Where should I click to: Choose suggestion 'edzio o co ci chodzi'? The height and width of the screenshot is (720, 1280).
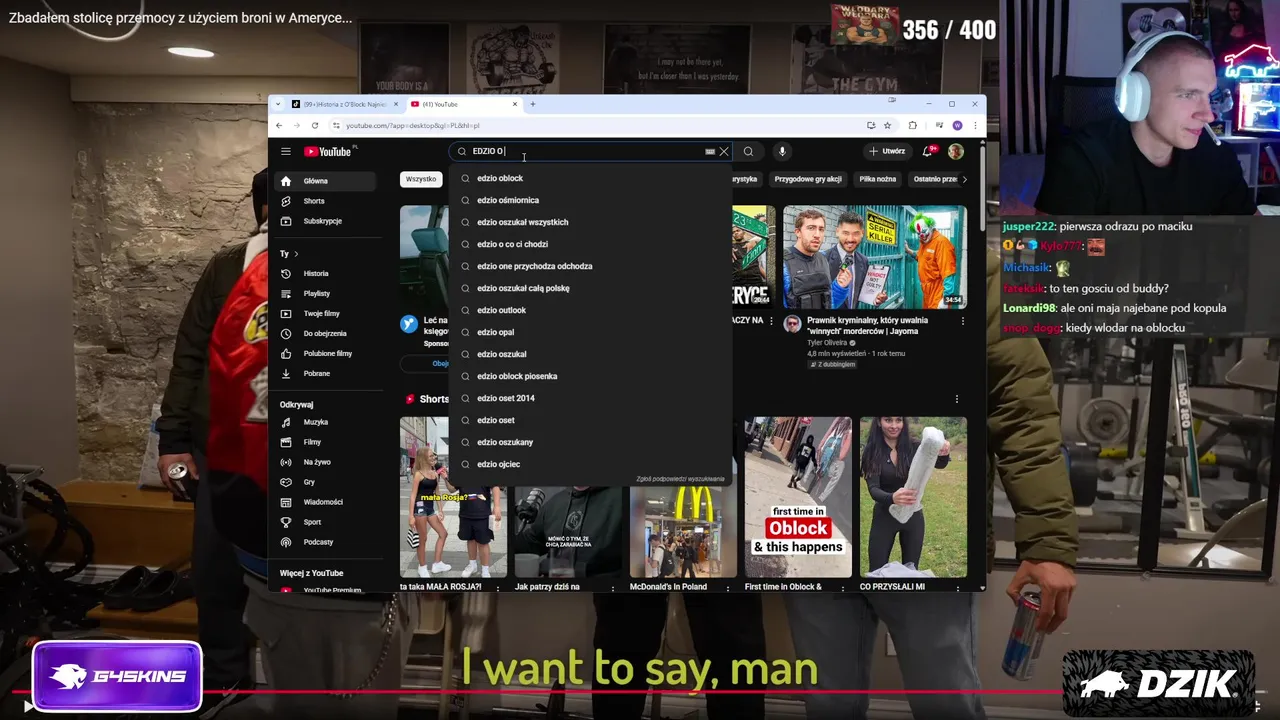pyautogui.click(x=591, y=244)
